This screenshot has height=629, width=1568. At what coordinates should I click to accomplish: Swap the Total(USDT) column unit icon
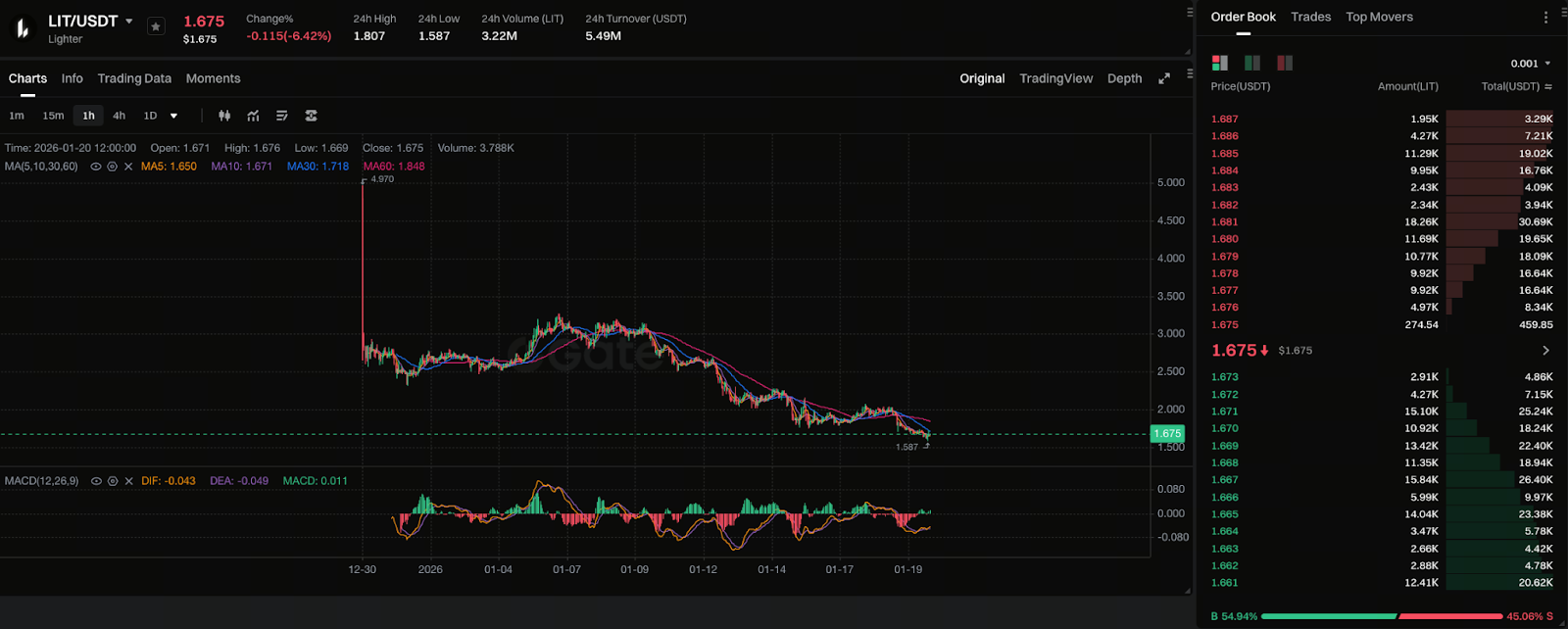(1548, 87)
